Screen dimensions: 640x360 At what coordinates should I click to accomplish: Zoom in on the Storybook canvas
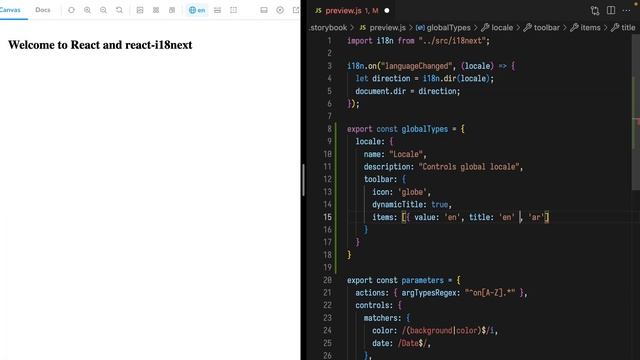click(87, 10)
